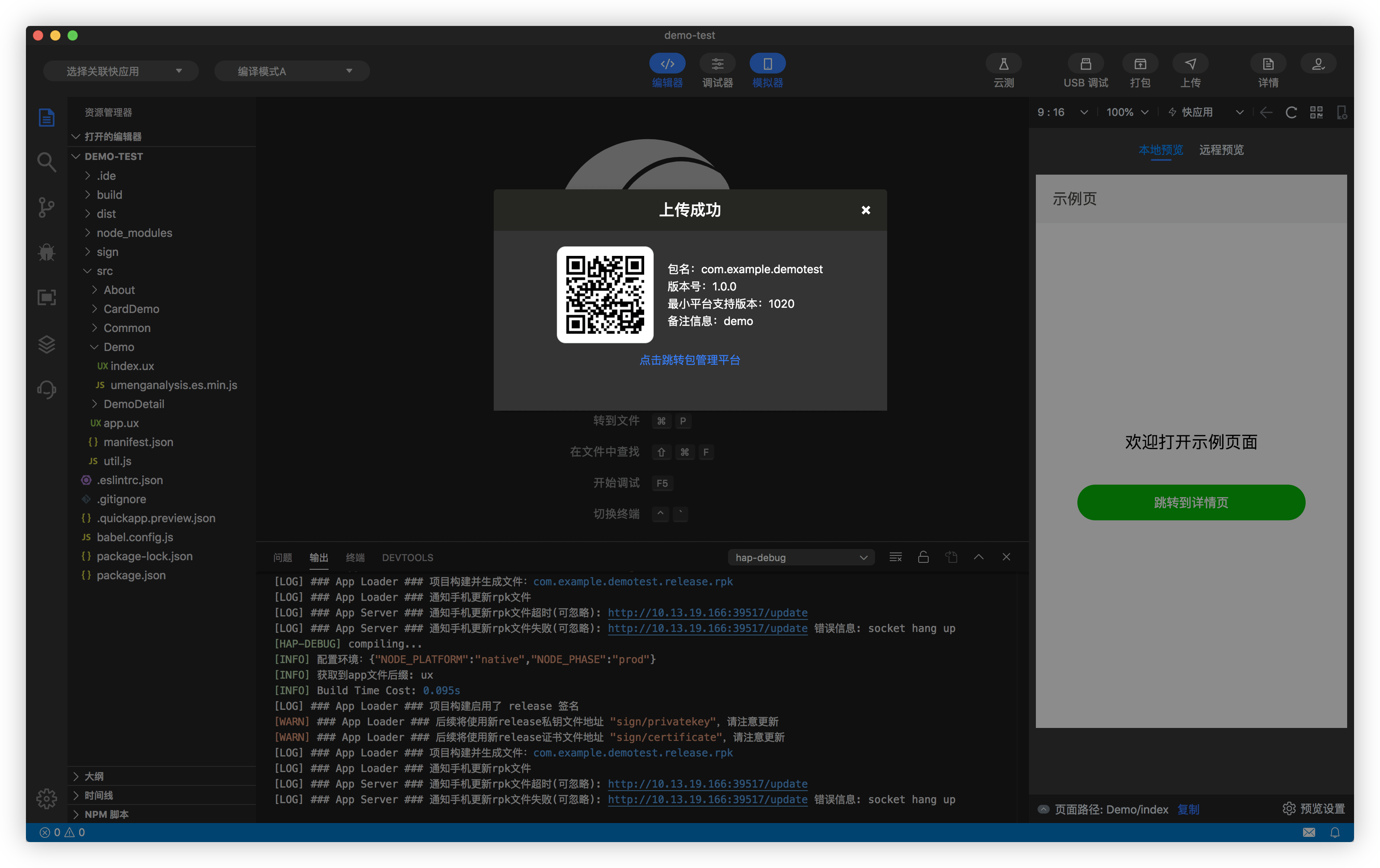
Task: Close the 上传成功 dialog
Action: pyautogui.click(x=866, y=210)
